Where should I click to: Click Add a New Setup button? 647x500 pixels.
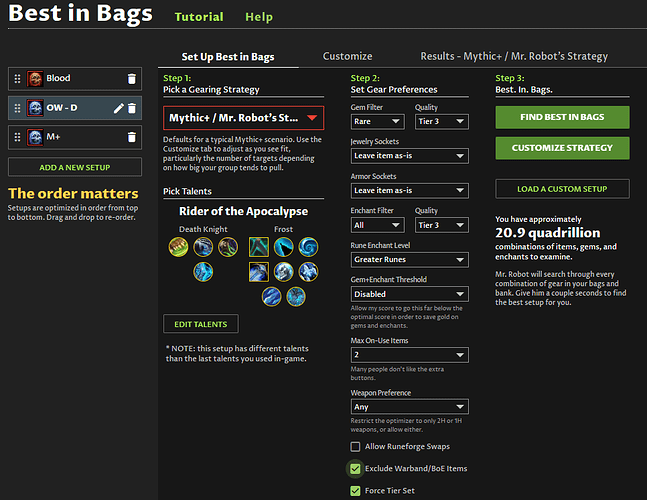pos(75,167)
